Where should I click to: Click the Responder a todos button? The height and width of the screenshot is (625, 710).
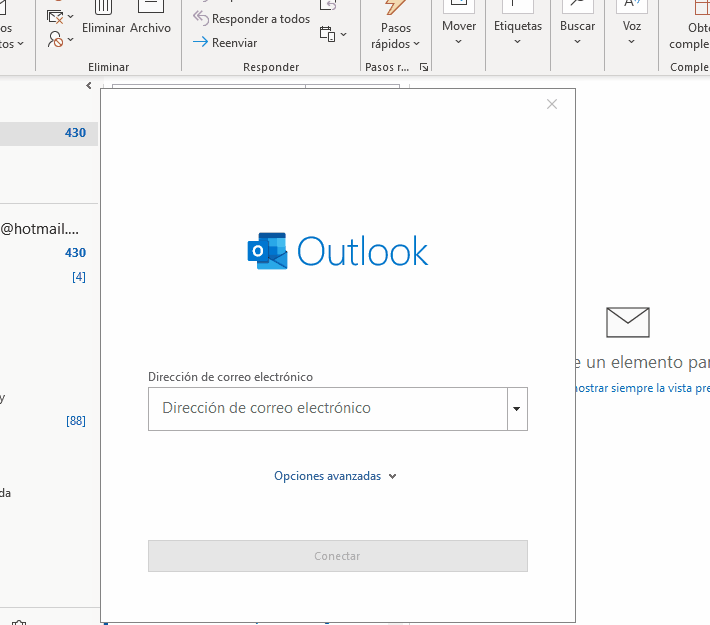[252, 19]
